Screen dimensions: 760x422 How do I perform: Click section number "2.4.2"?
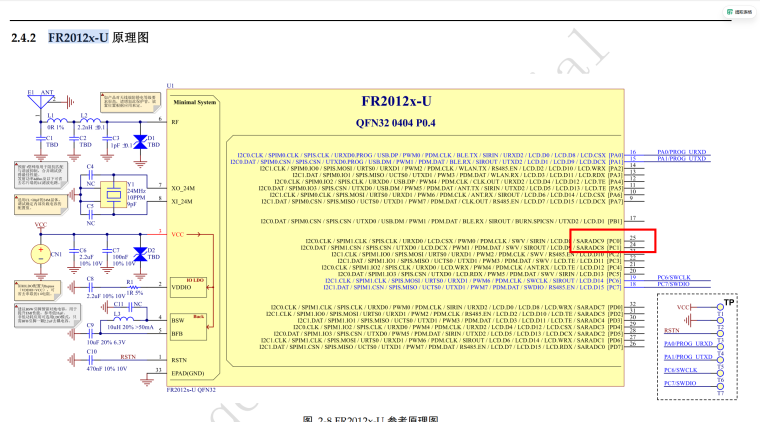point(24,38)
